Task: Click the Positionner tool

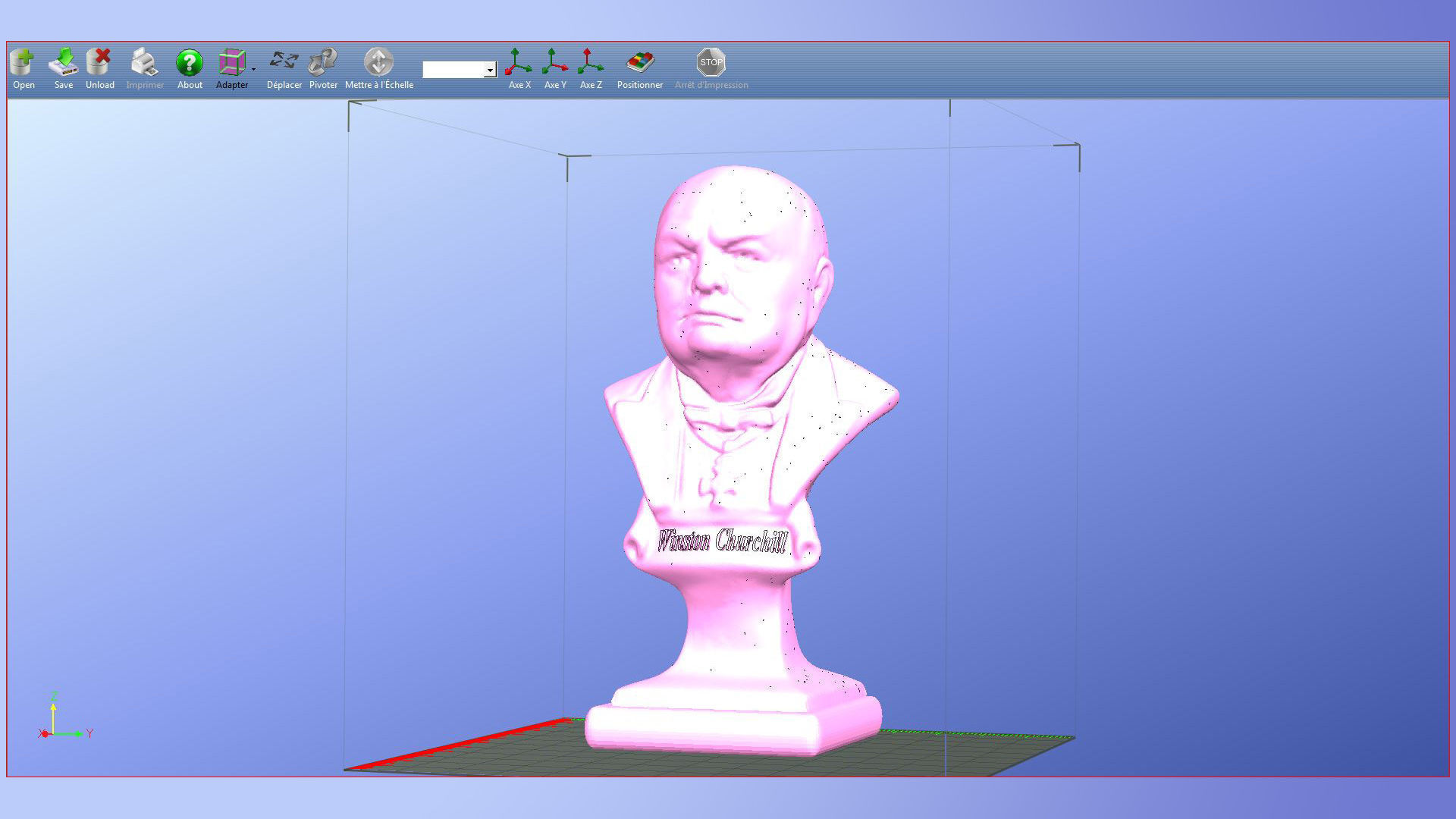Action: (x=640, y=62)
